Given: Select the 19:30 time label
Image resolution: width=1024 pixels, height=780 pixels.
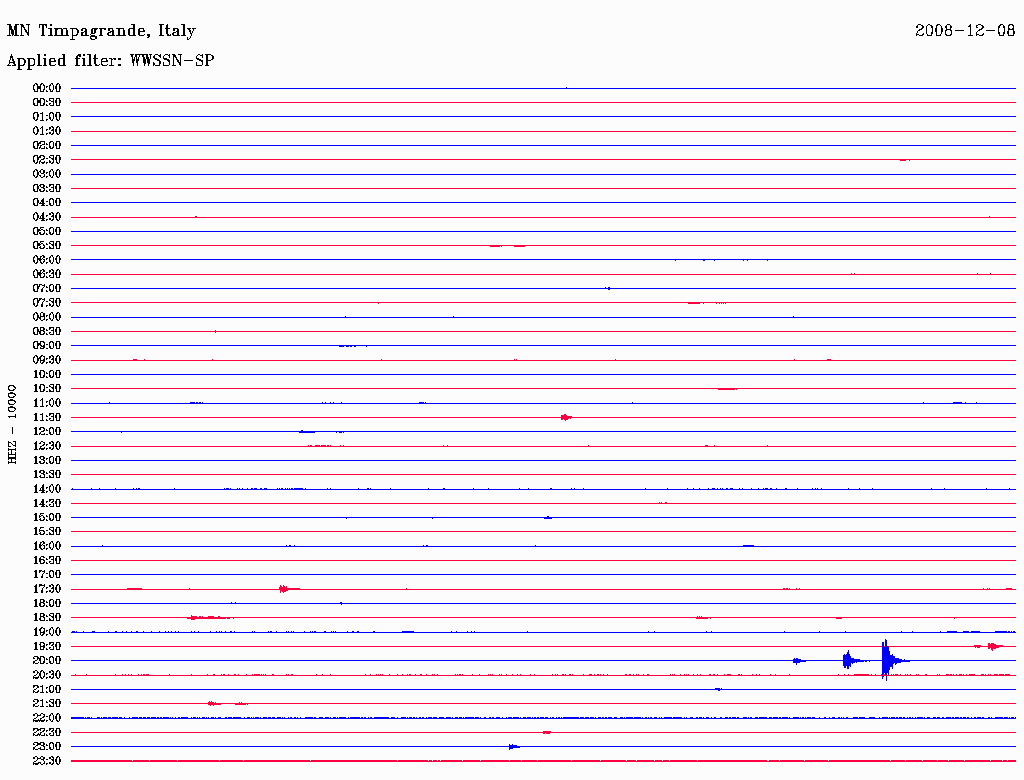Looking at the screenshot, I should pyautogui.click(x=47, y=647).
